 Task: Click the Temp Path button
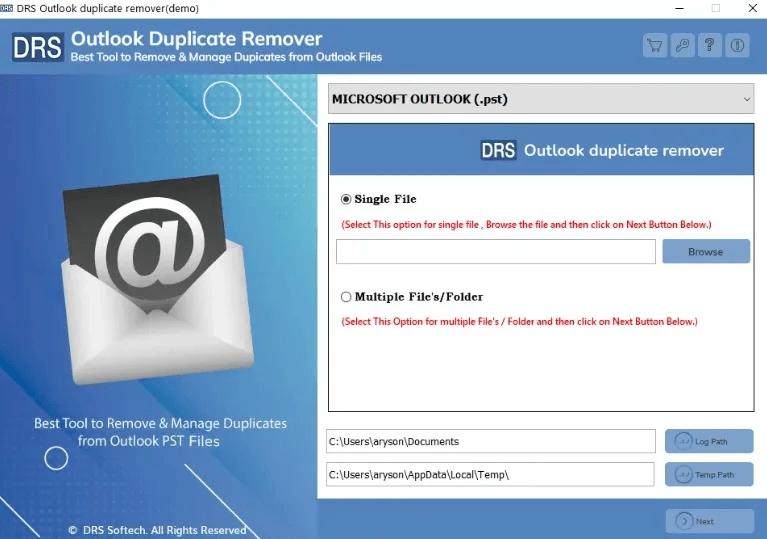(709, 474)
